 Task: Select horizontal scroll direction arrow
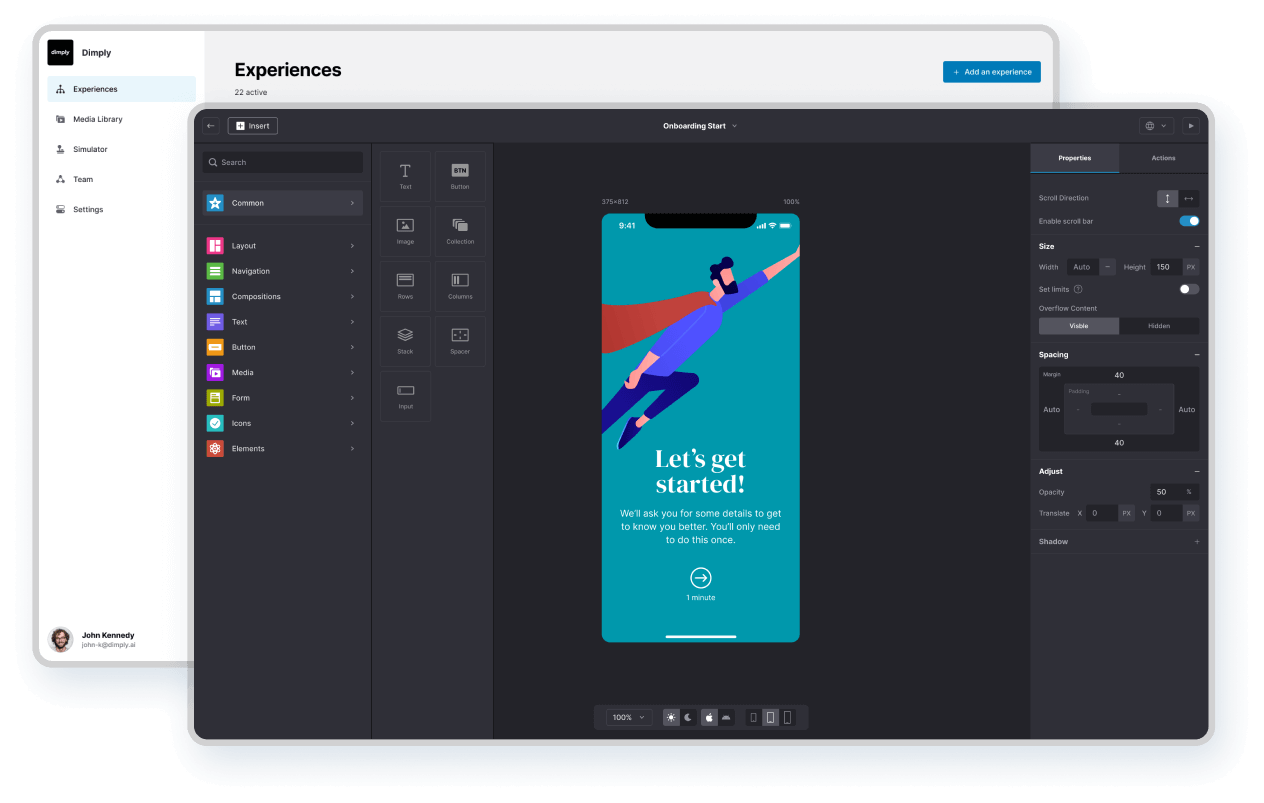click(x=1189, y=198)
